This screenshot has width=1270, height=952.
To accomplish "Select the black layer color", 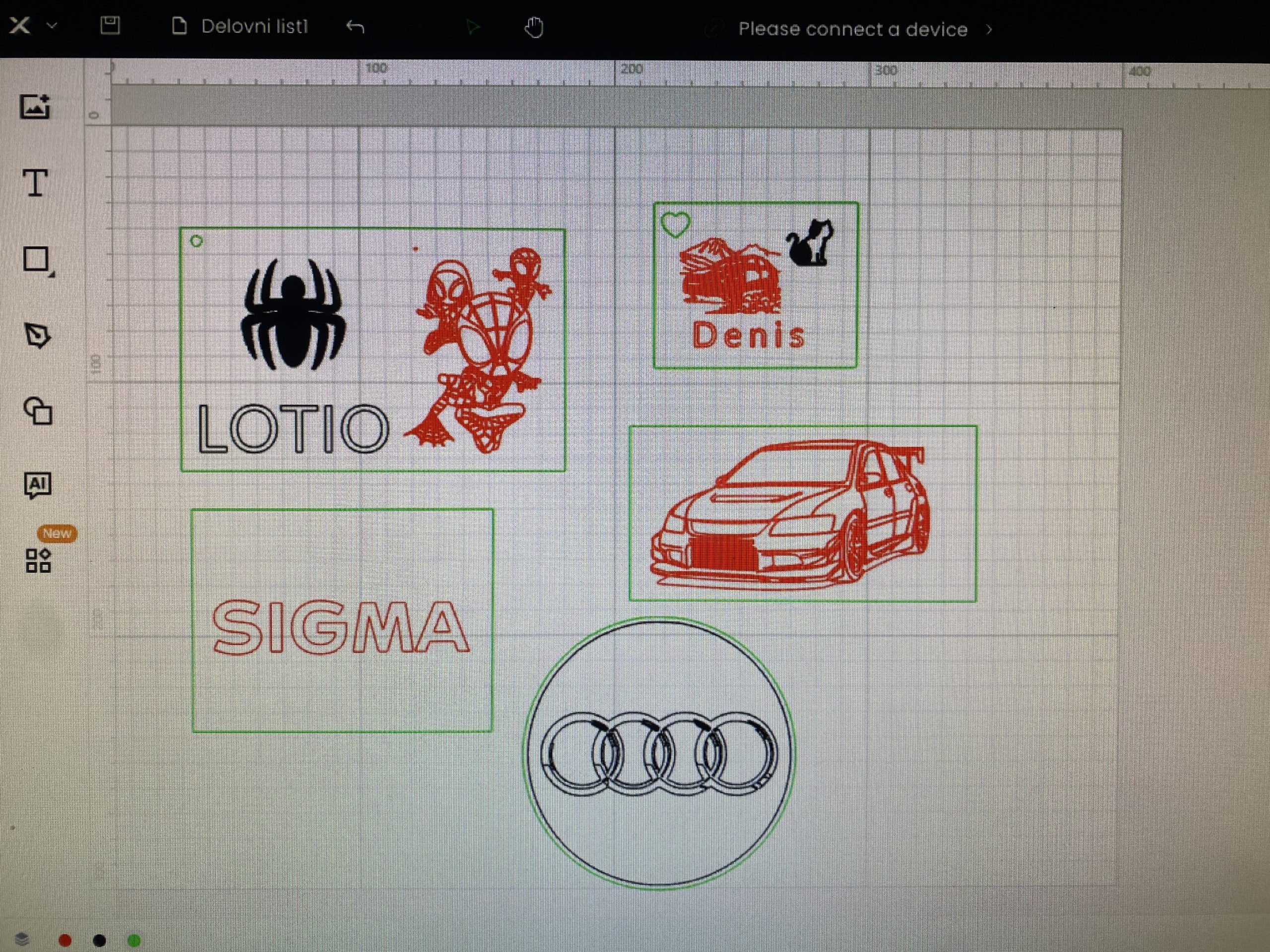I will (x=99, y=940).
